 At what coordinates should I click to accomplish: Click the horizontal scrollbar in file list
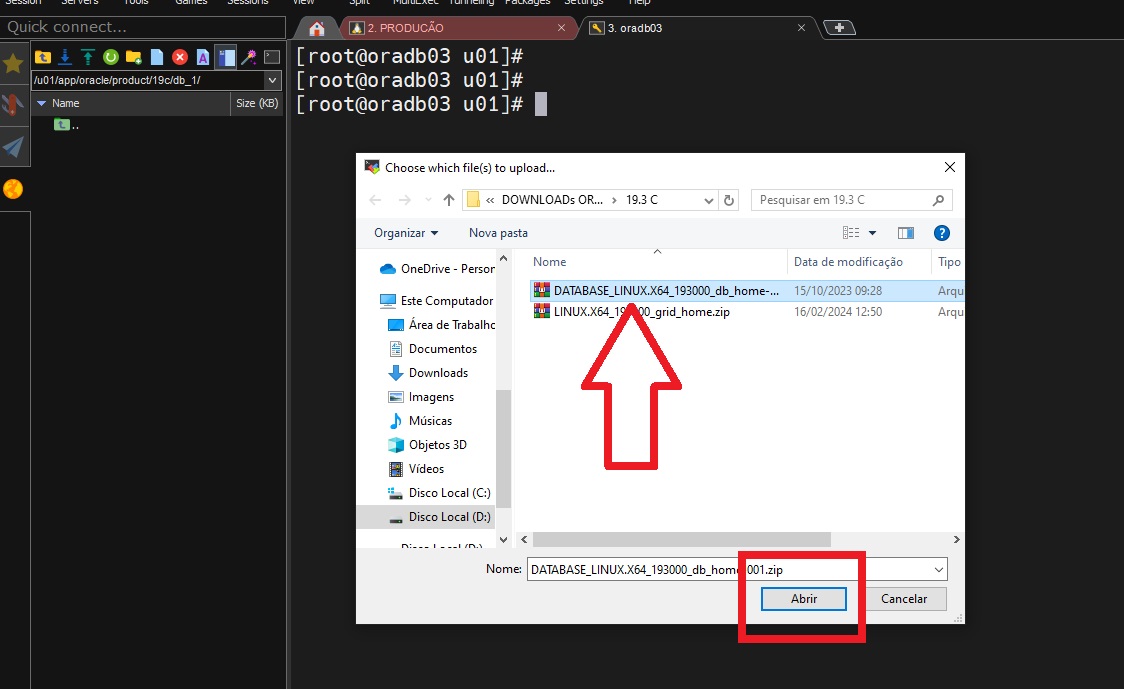[681, 539]
